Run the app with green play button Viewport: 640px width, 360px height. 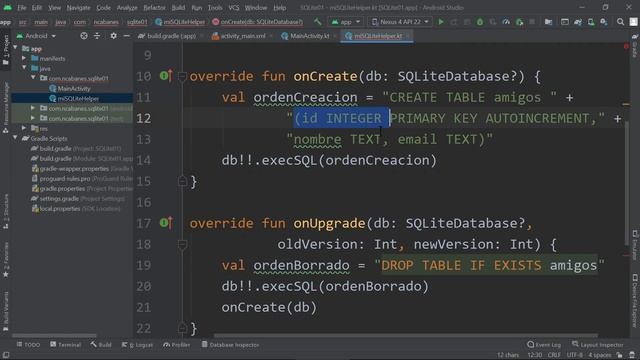click(441, 22)
